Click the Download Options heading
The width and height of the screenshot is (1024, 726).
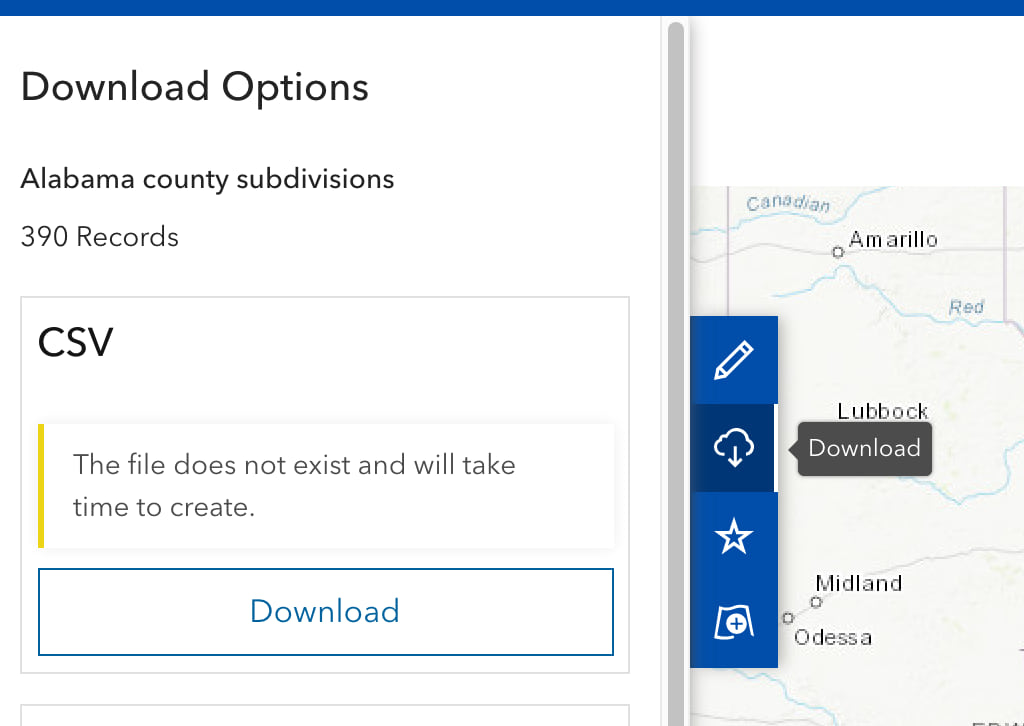point(194,87)
